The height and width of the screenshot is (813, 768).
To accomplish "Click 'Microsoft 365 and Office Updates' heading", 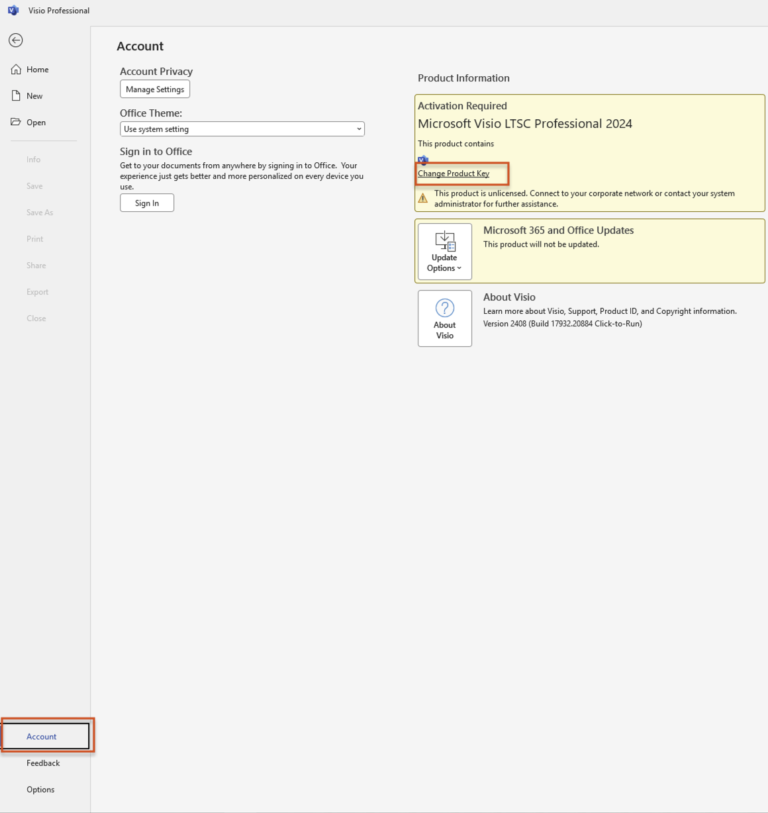I will coord(558,230).
